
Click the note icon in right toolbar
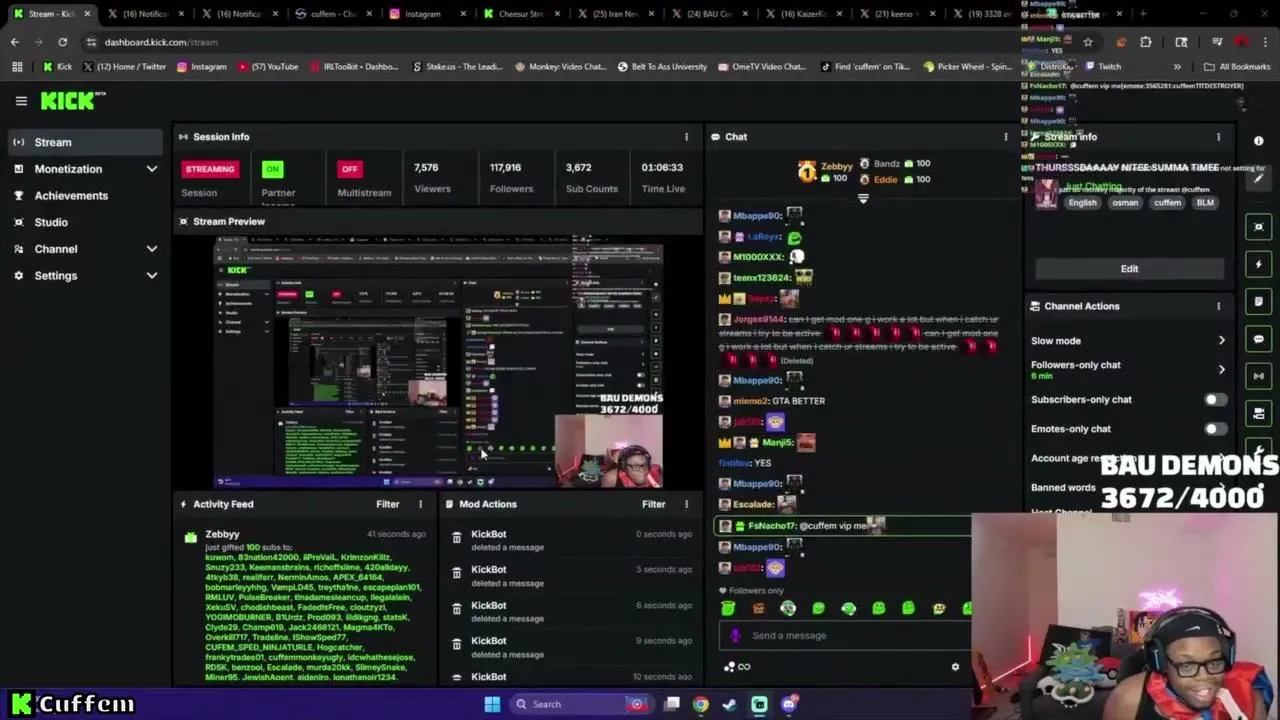click(x=1259, y=301)
